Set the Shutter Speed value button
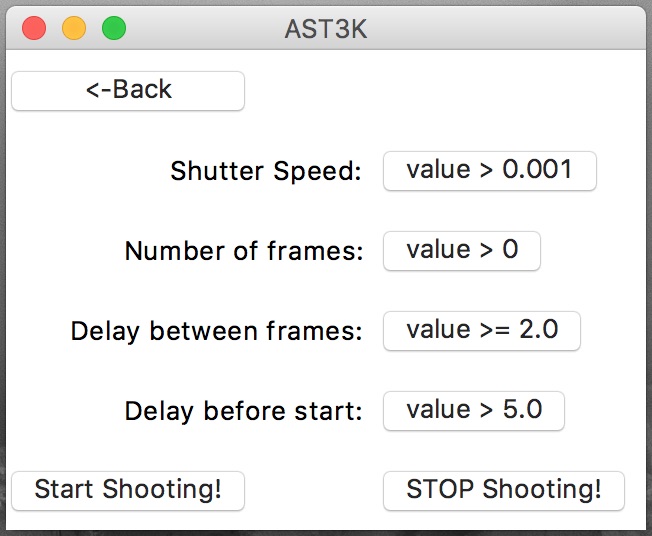This screenshot has height=536, width=652. [489, 170]
